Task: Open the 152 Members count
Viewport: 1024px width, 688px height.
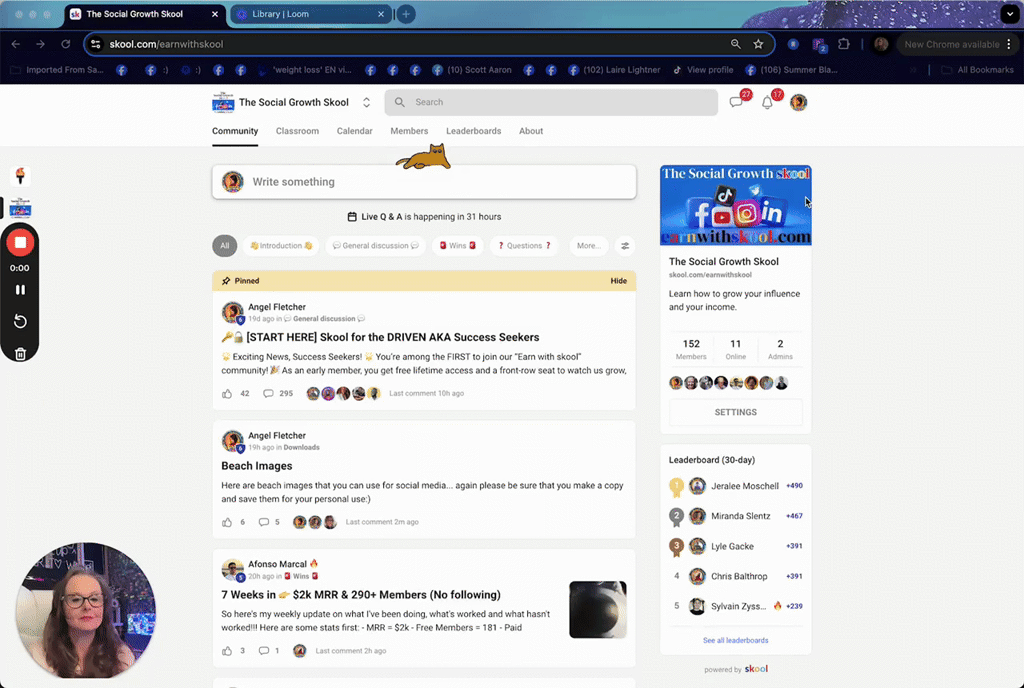Action: (691, 349)
